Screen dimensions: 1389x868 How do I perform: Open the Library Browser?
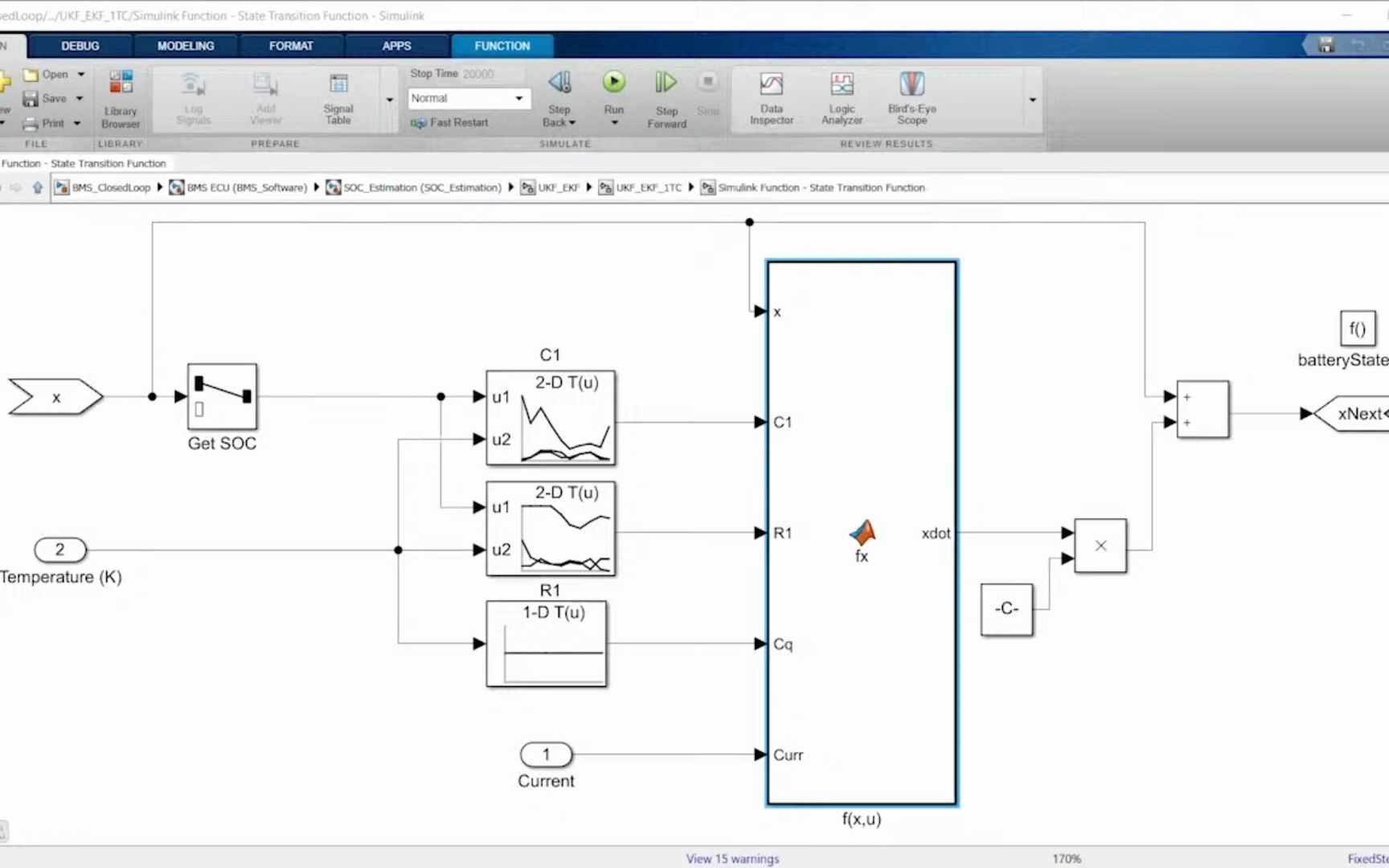pyautogui.click(x=121, y=100)
